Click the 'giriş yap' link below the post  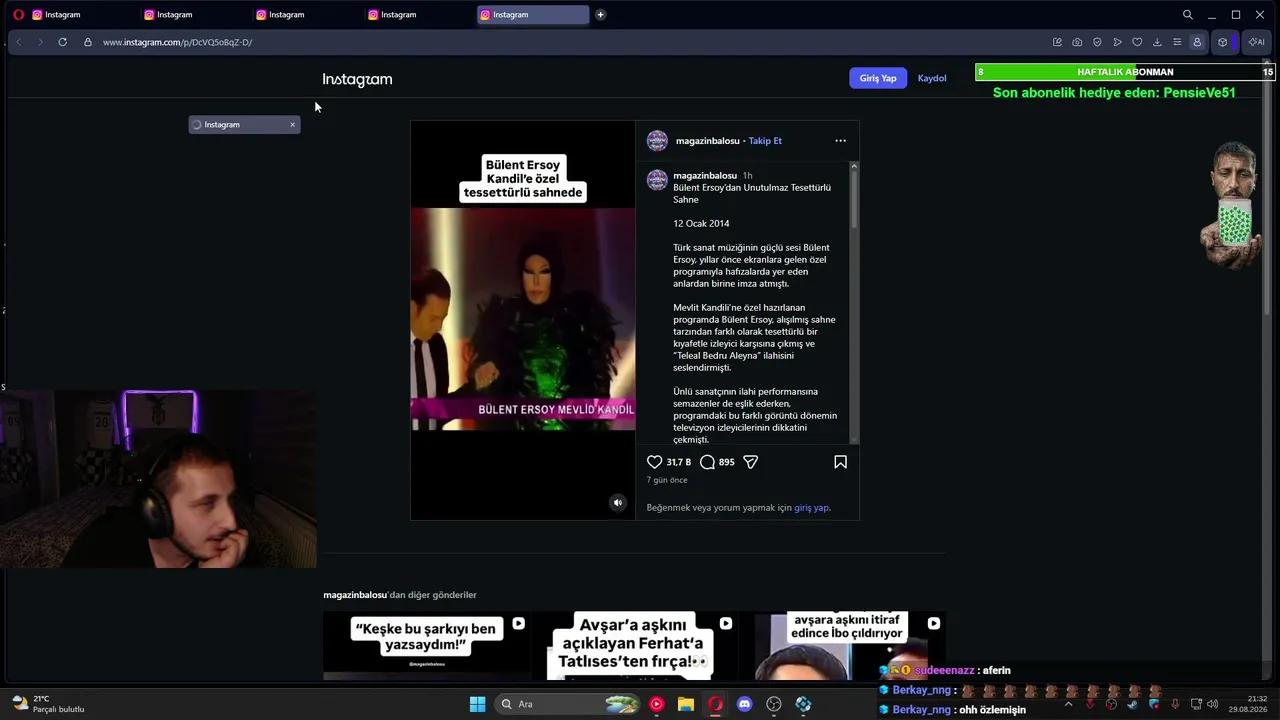pyautogui.click(x=811, y=508)
